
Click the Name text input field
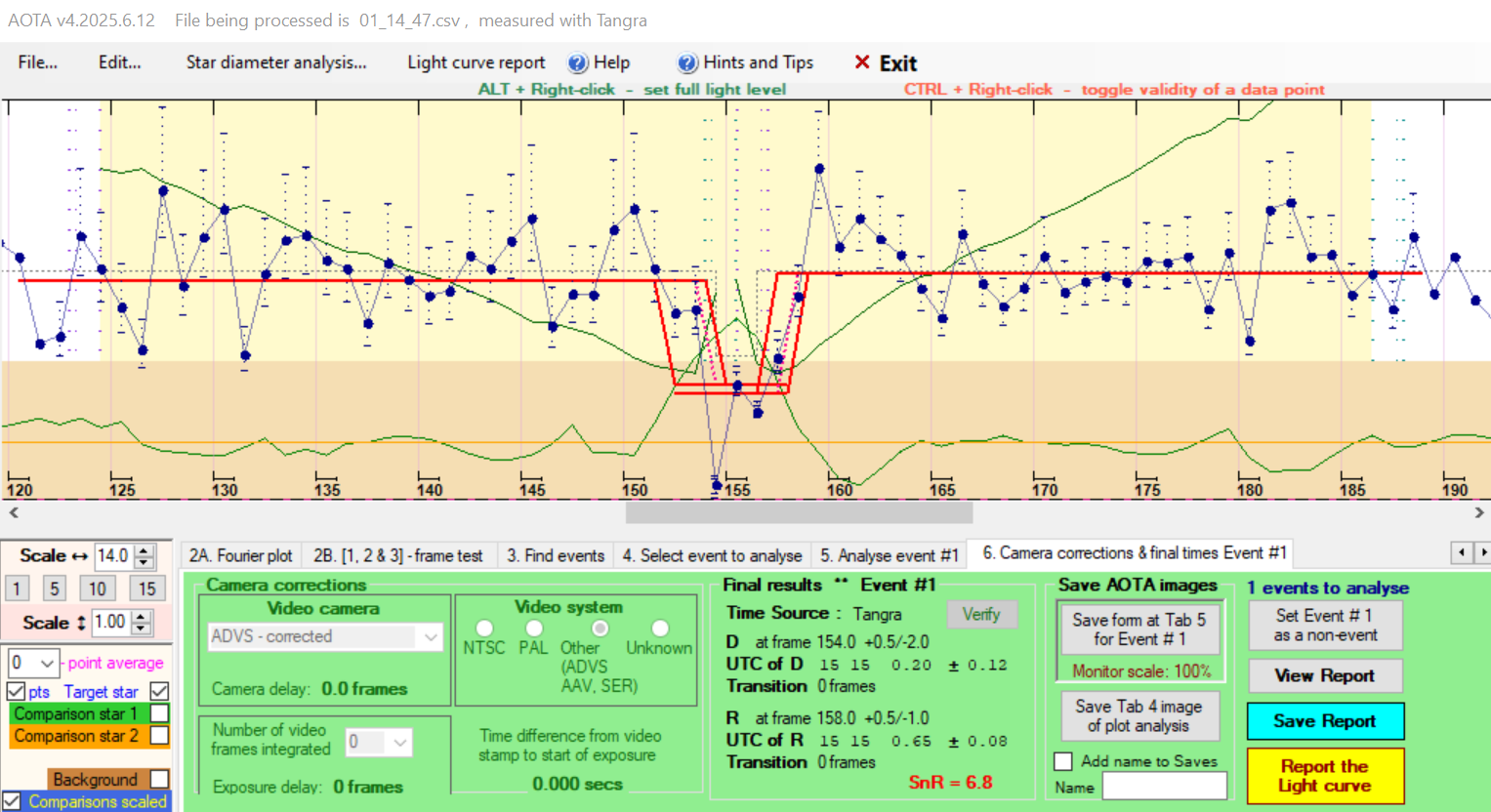pos(1164,787)
